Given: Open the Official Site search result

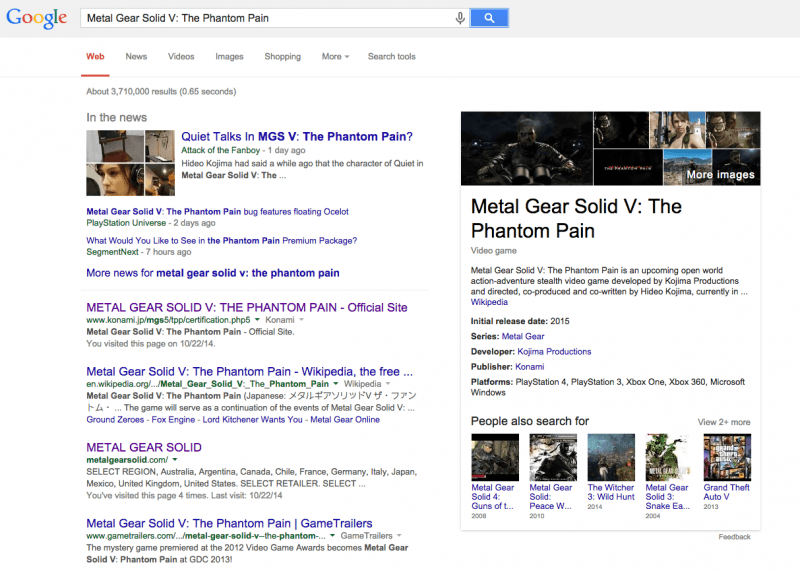Looking at the screenshot, I should pos(247,308).
